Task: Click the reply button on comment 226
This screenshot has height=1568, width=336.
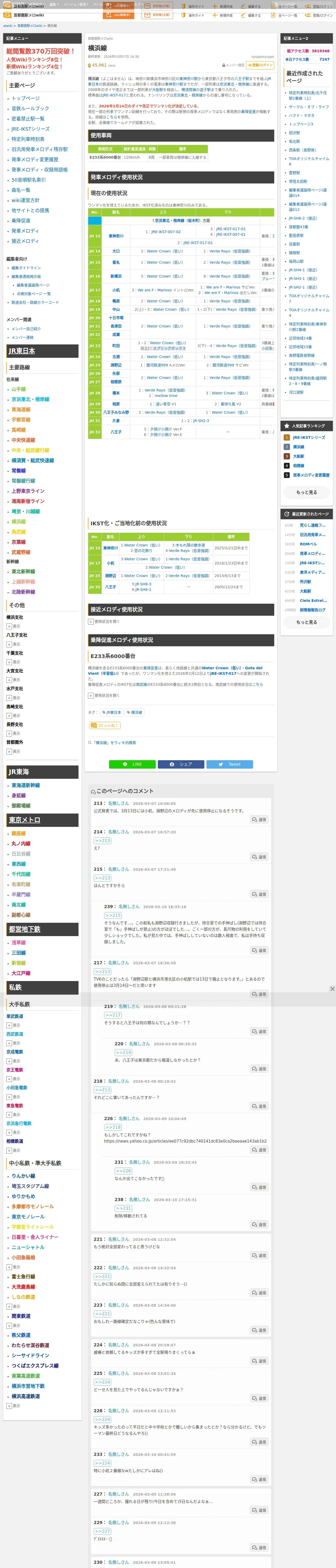Action: coord(259,1150)
